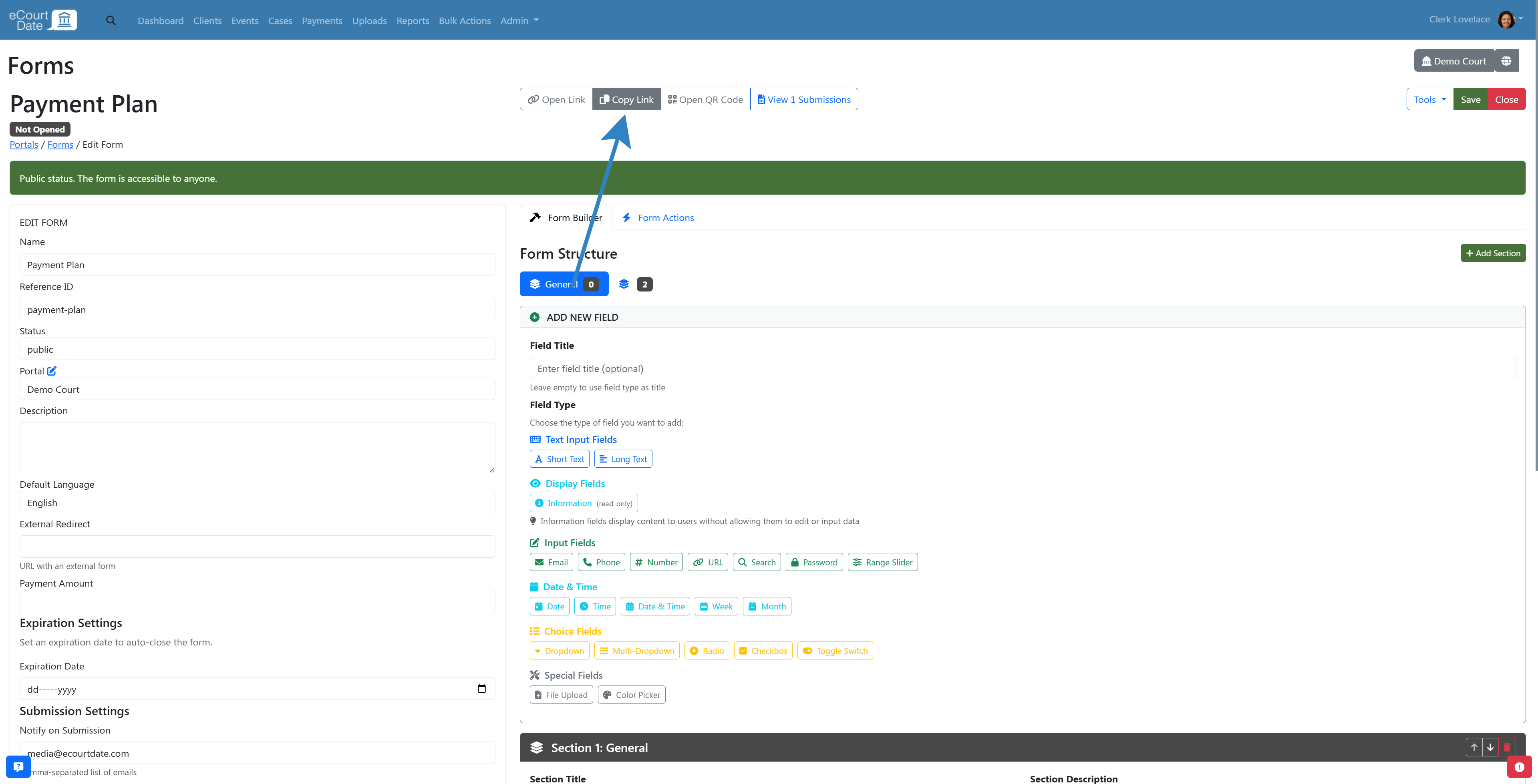Add a Toggle Switch field
The height and width of the screenshot is (784, 1538).
[835, 650]
